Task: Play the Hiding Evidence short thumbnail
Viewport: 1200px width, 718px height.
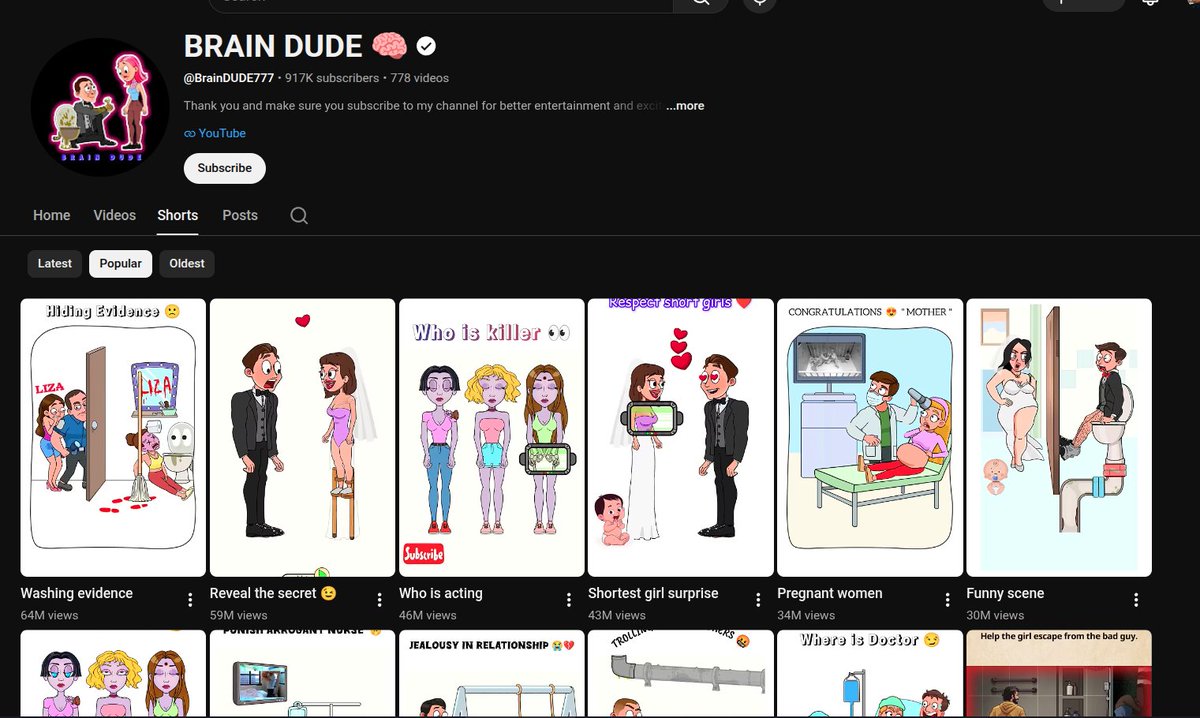Action: click(113, 438)
